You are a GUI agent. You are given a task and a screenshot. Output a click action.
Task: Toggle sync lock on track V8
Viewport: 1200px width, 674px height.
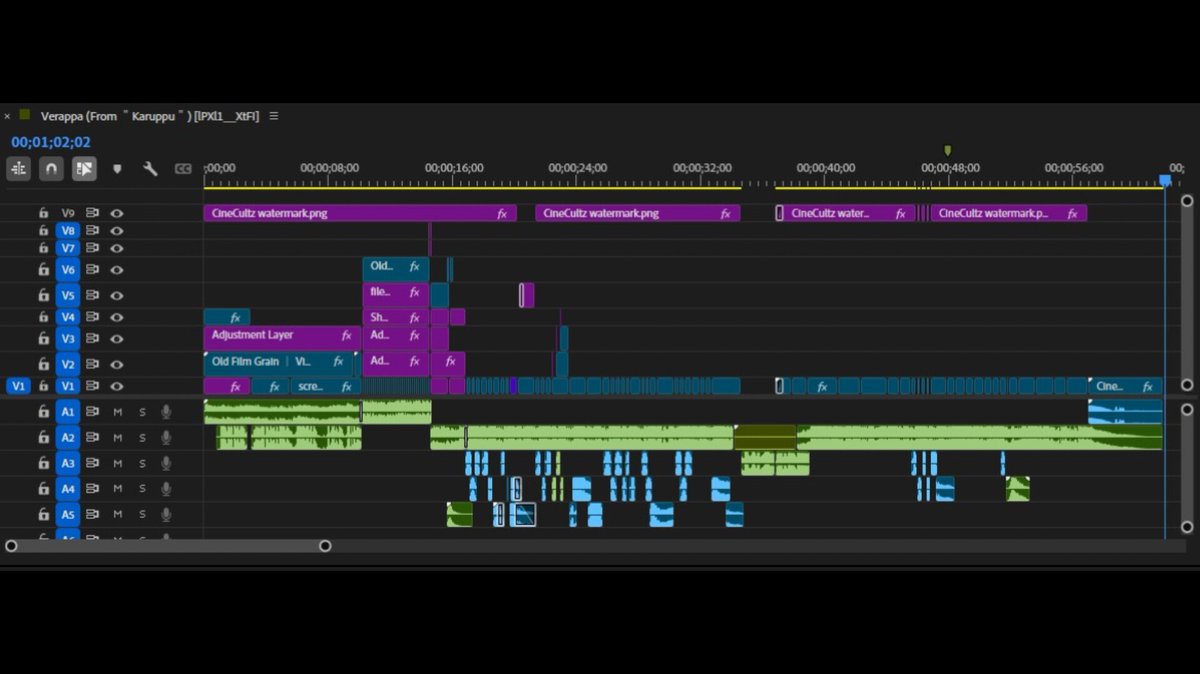tap(92, 230)
